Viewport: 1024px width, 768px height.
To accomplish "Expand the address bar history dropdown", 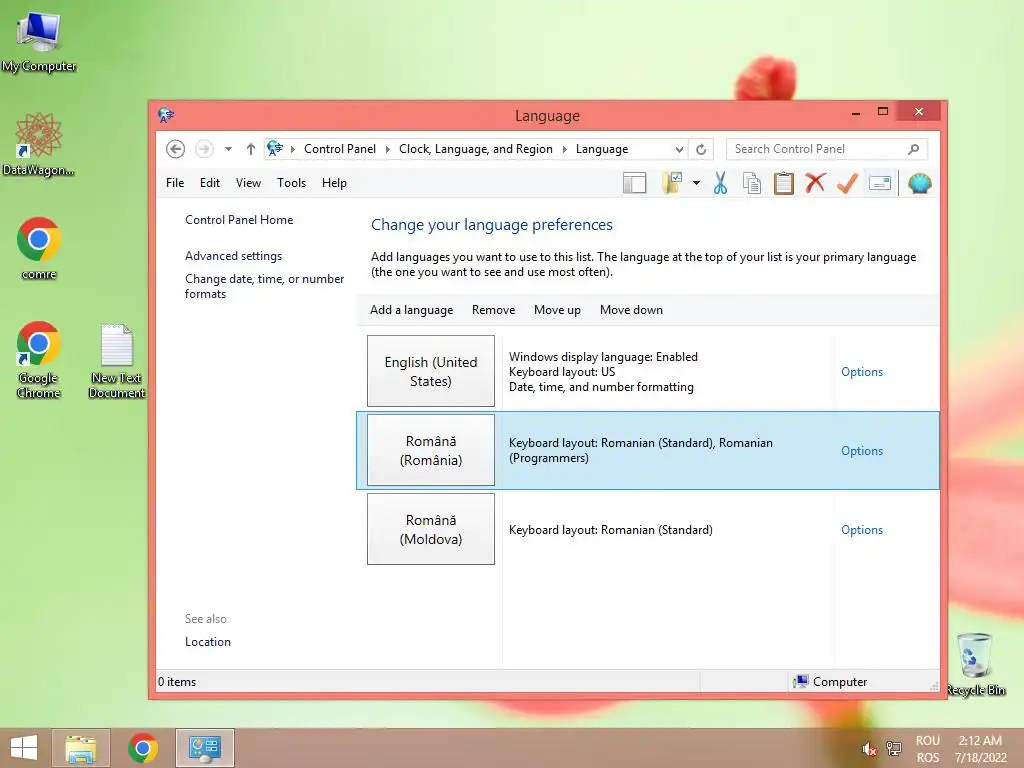I will coord(679,150).
